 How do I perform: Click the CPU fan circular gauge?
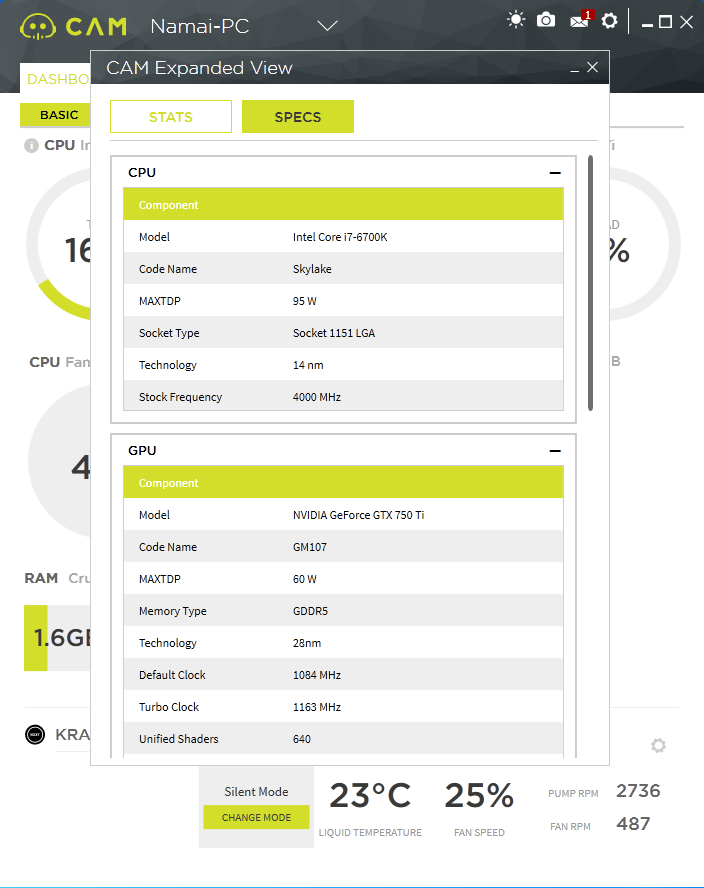tap(59, 462)
